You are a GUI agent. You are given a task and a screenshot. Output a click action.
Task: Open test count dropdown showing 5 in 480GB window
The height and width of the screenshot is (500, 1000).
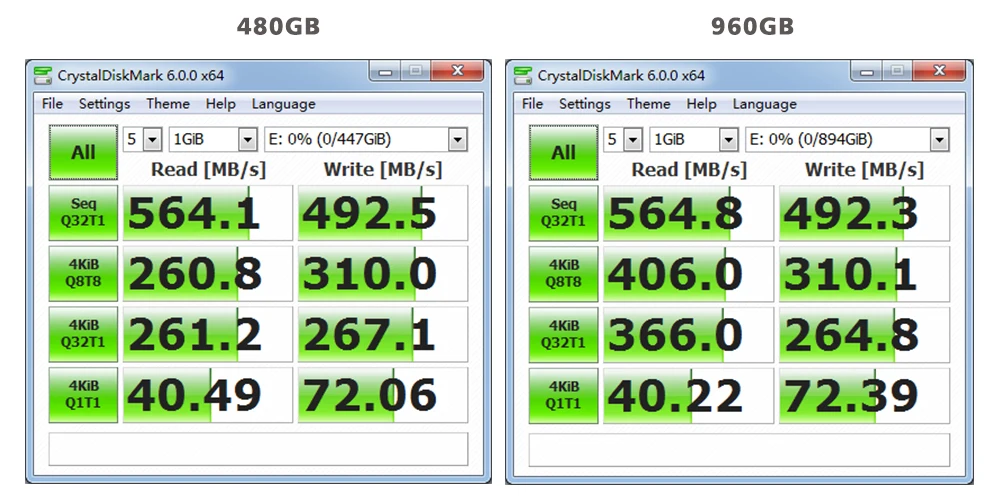[143, 139]
